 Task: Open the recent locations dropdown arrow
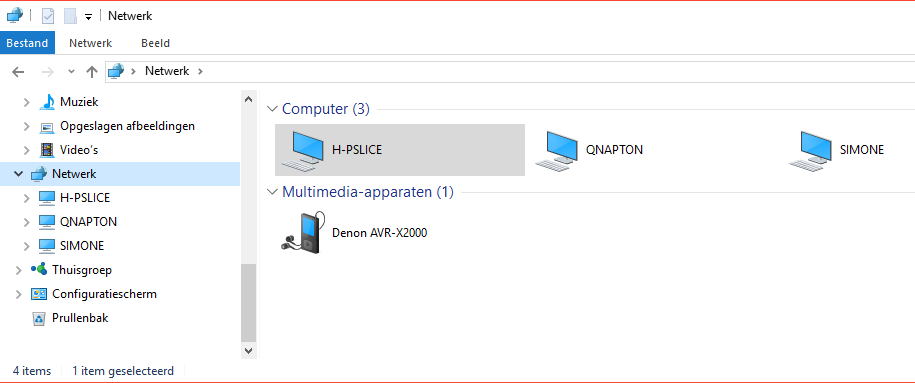[72, 72]
